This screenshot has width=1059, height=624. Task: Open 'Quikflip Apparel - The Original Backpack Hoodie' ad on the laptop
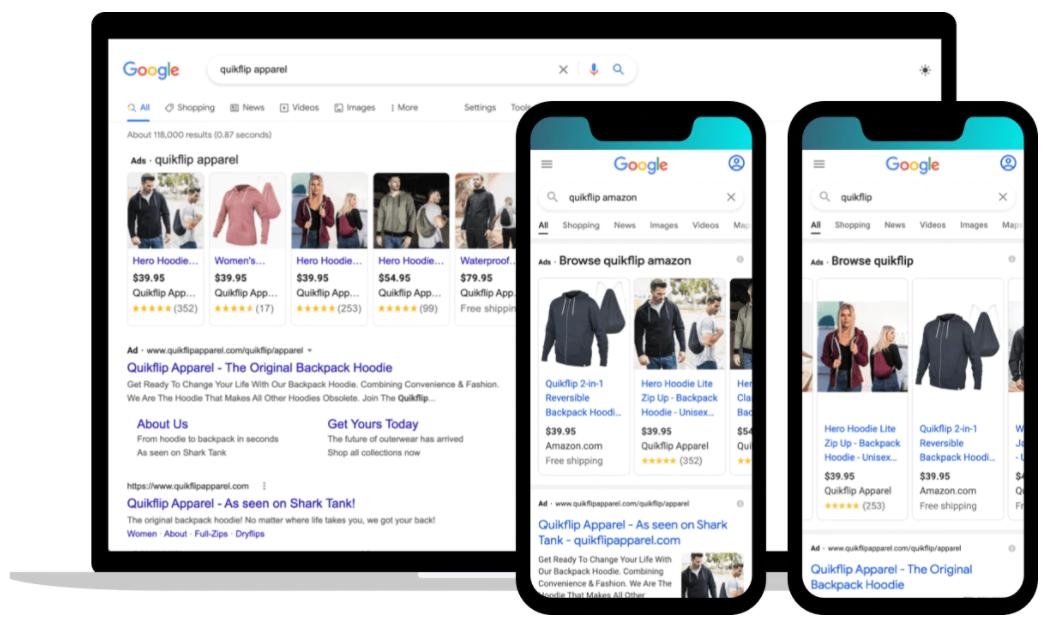[x=259, y=367]
